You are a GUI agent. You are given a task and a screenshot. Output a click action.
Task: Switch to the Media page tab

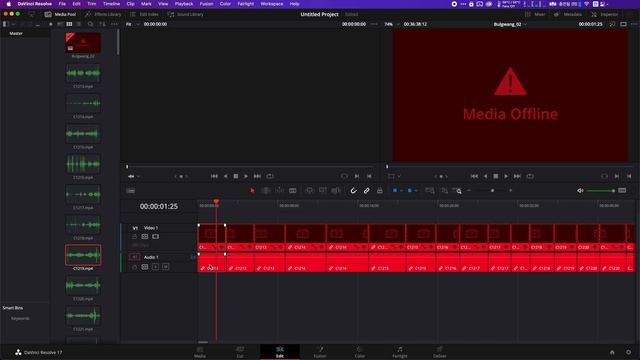[x=200, y=352]
